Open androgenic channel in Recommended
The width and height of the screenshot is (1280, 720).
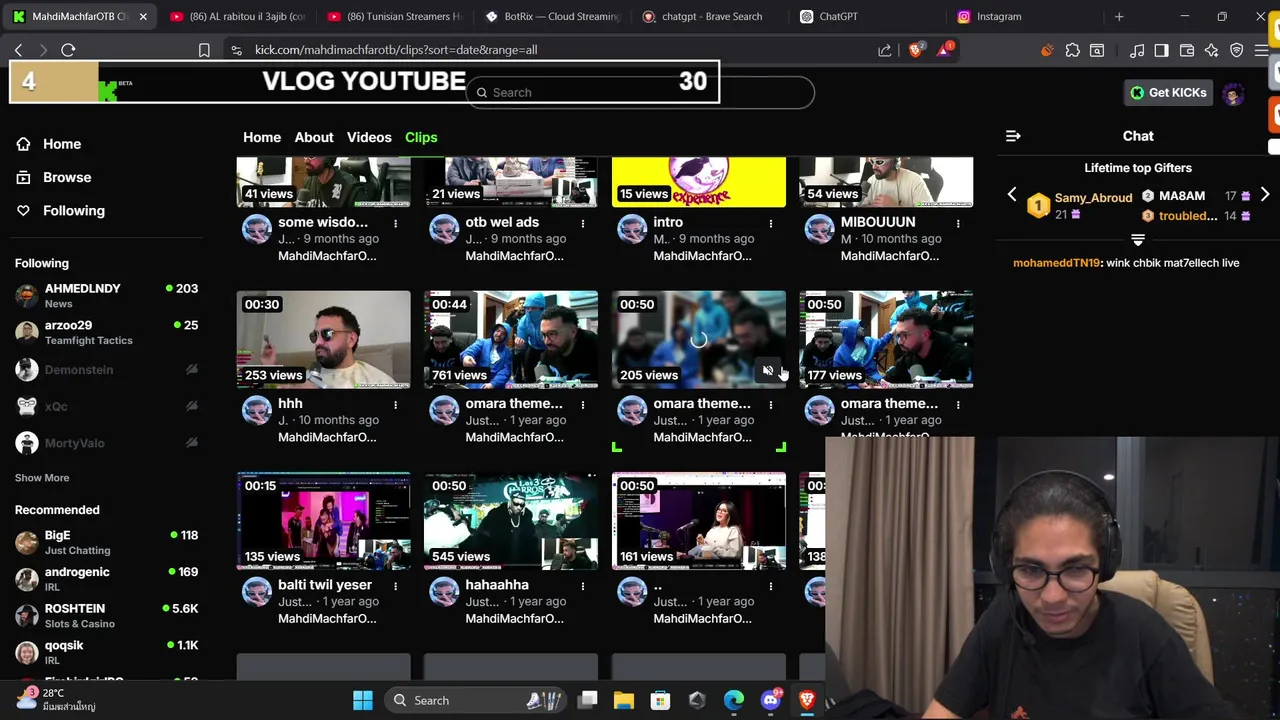tap(106, 579)
